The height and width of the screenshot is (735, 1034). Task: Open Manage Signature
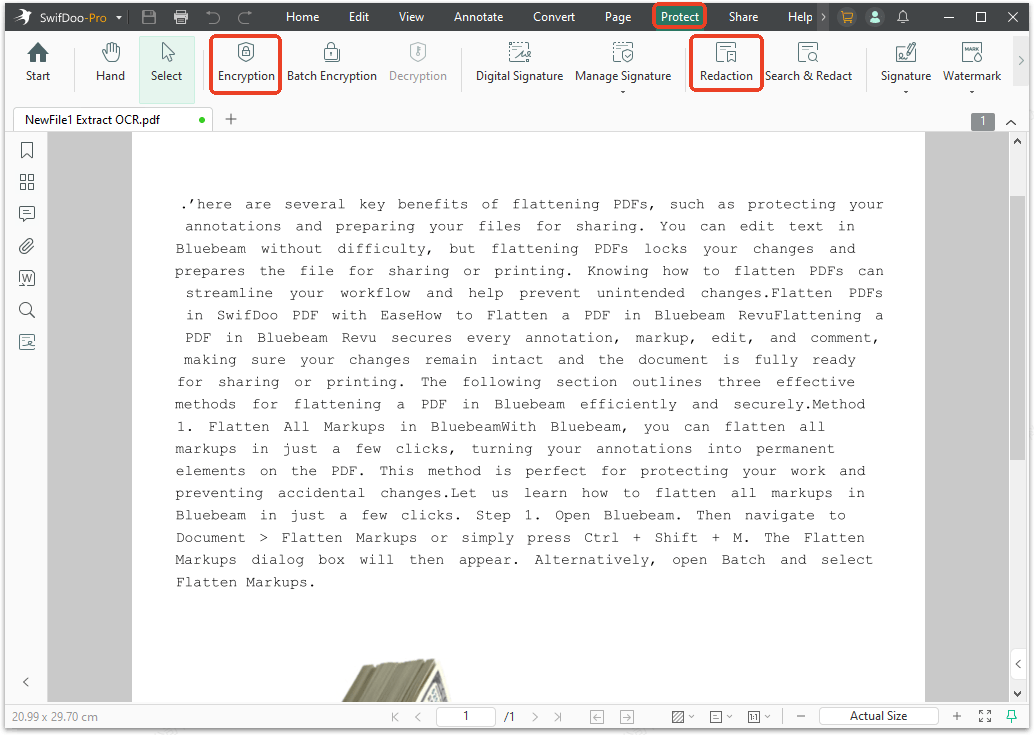click(x=623, y=64)
